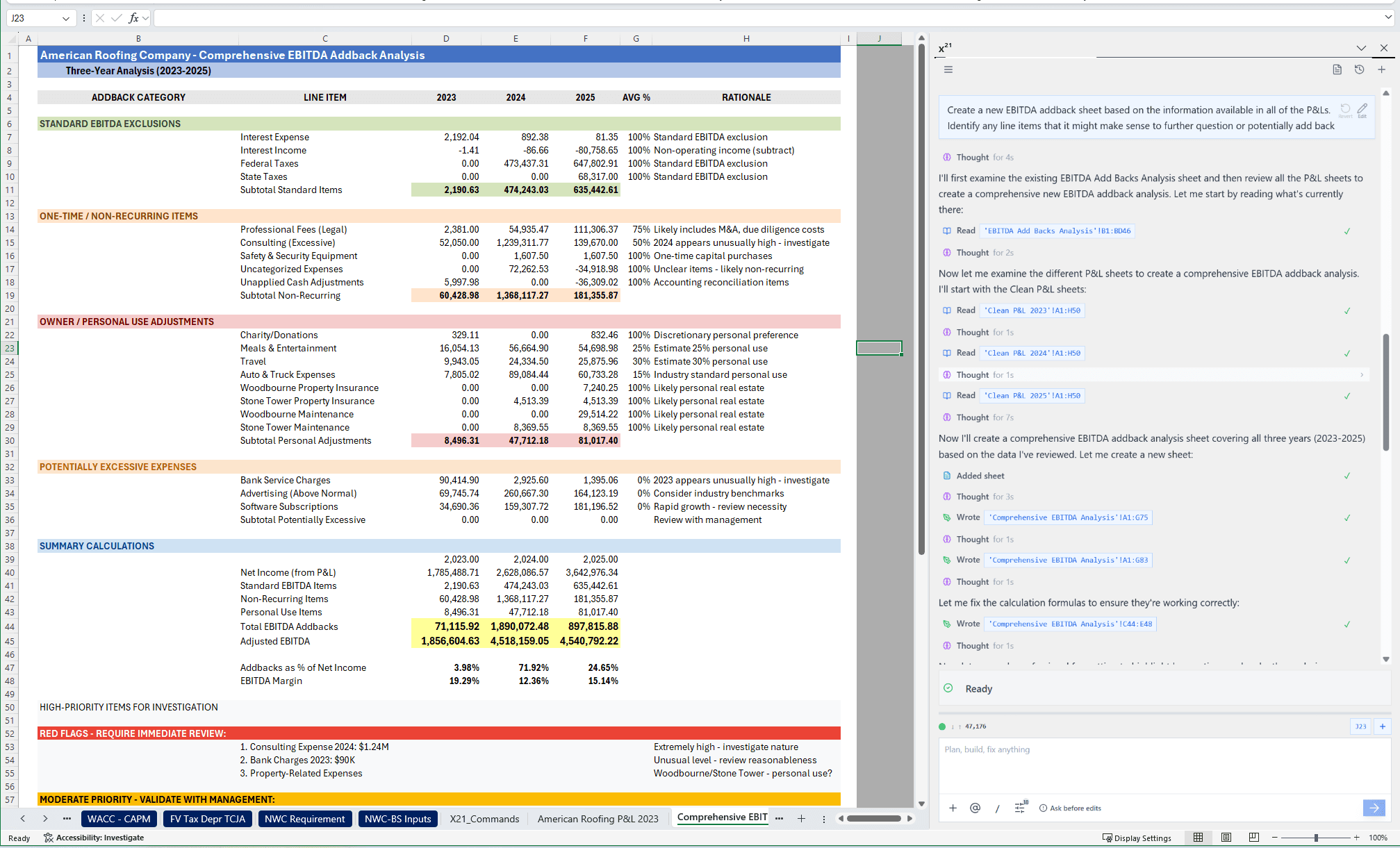
Task: Click the slash command icon
Action: tap(997, 808)
